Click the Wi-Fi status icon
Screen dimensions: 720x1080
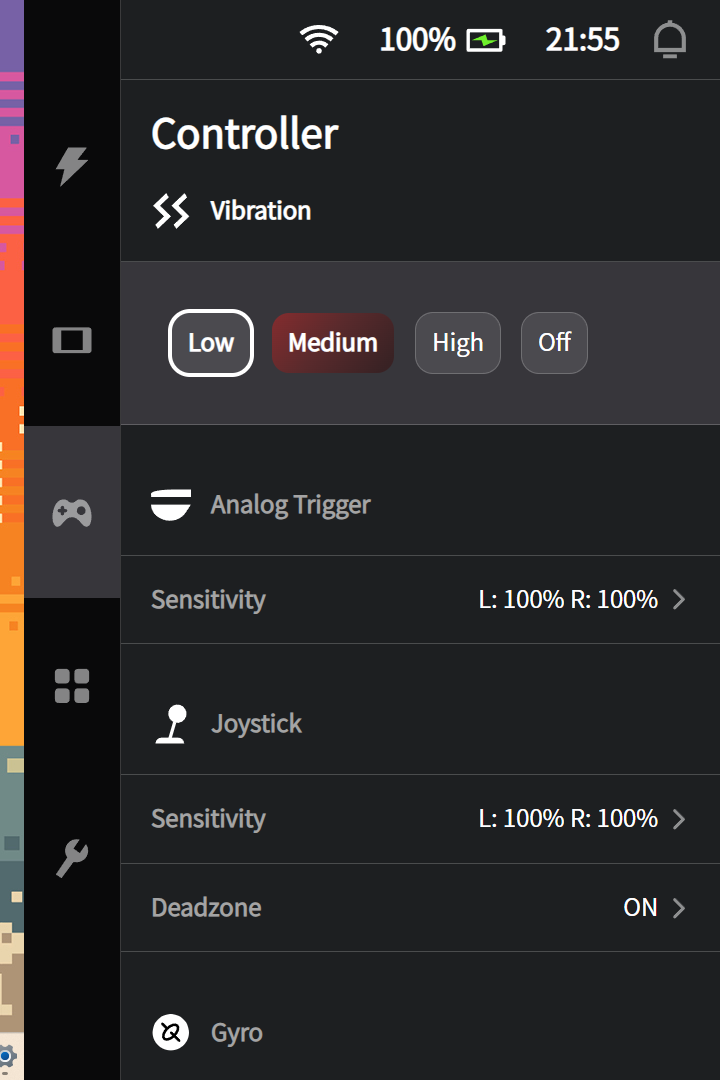click(319, 40)
